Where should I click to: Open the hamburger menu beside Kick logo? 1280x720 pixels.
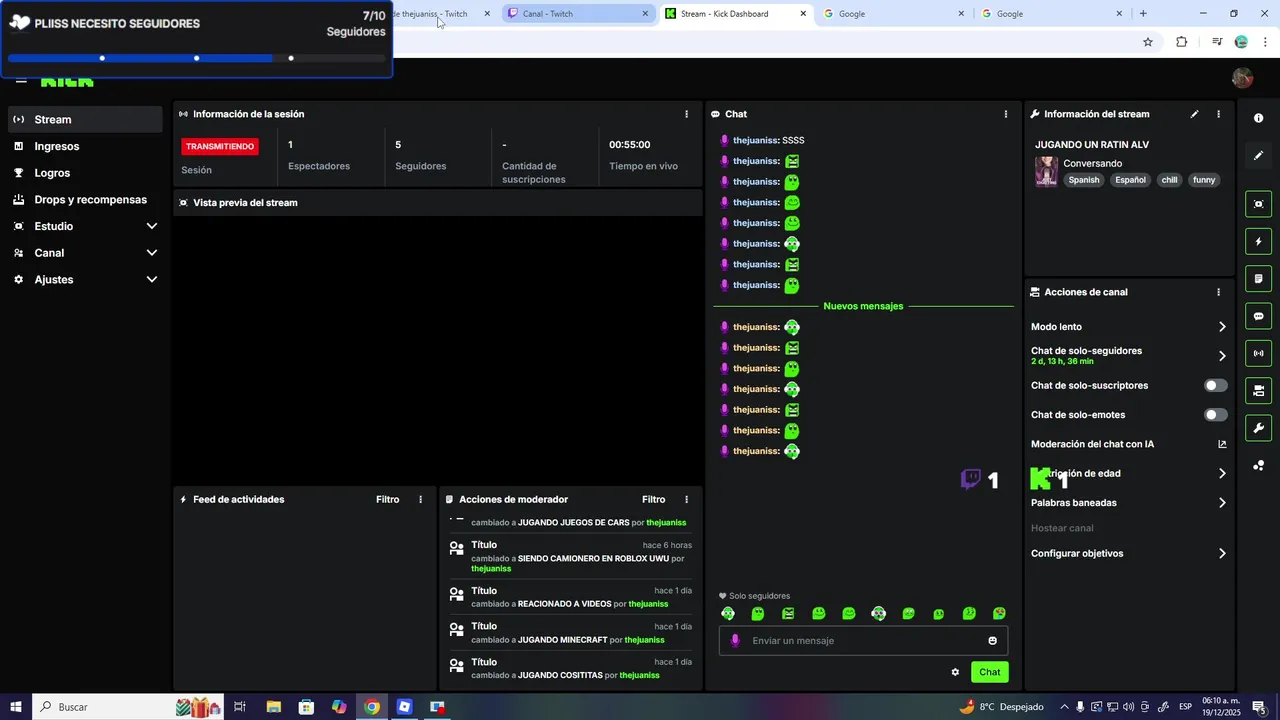click(x=20, y=79)
